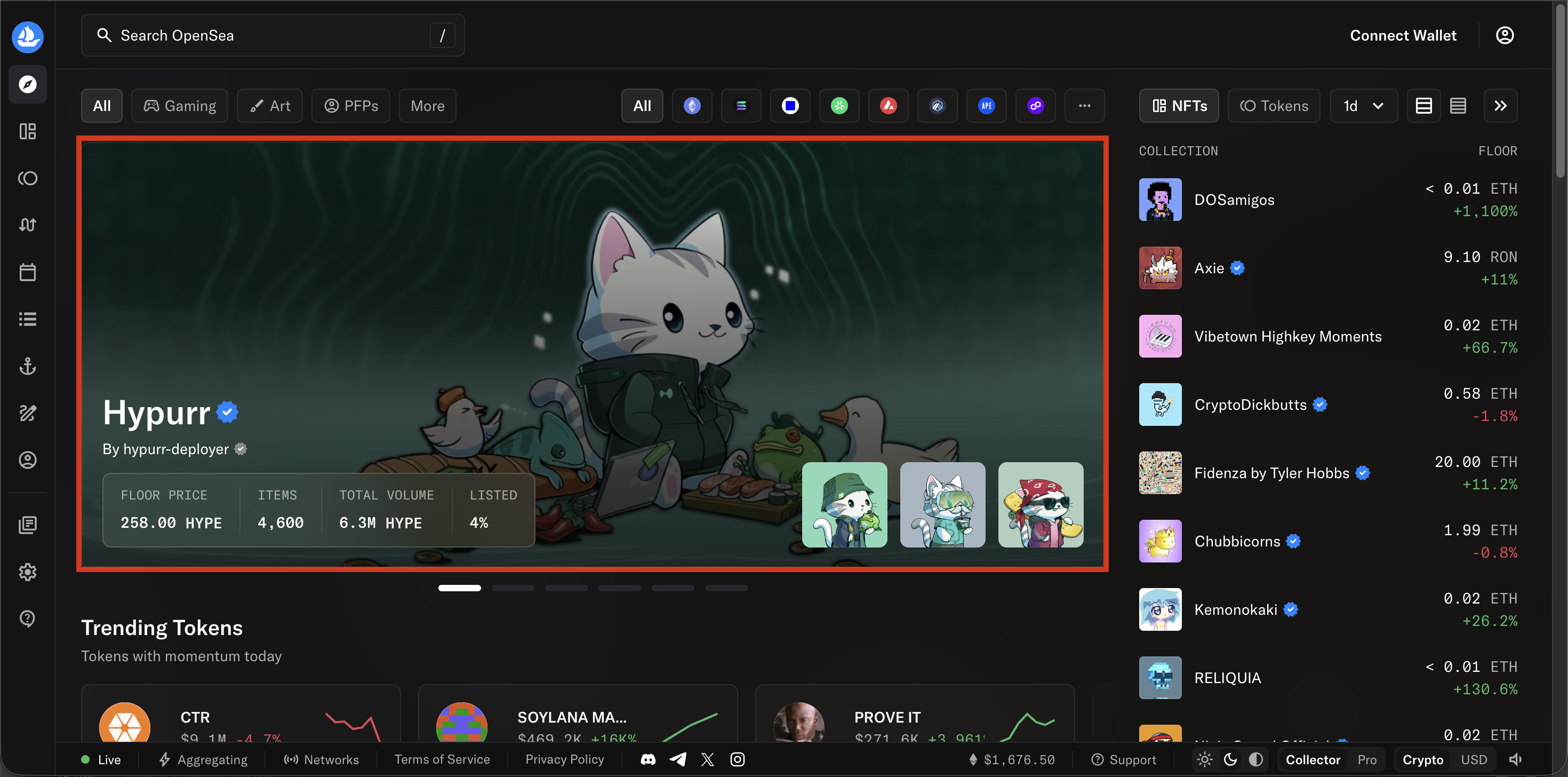Open the Collections grid icon in sidebar
The width and height of the screenshot is (1568, 777).
[x=27, y=131]
